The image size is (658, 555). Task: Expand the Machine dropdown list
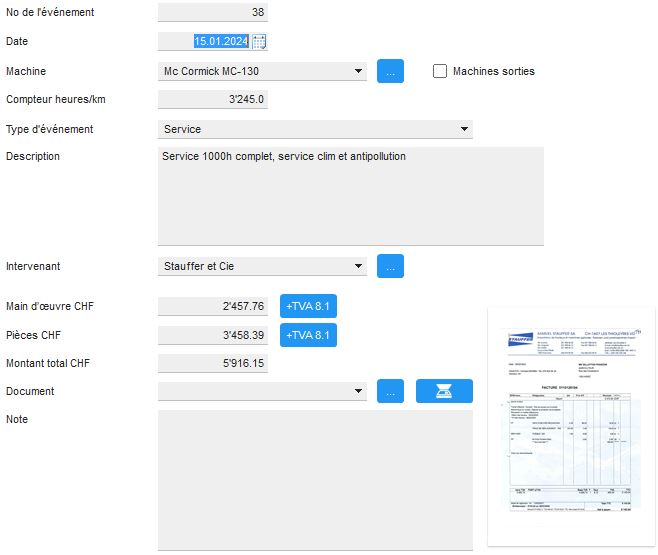pos(359,72)
